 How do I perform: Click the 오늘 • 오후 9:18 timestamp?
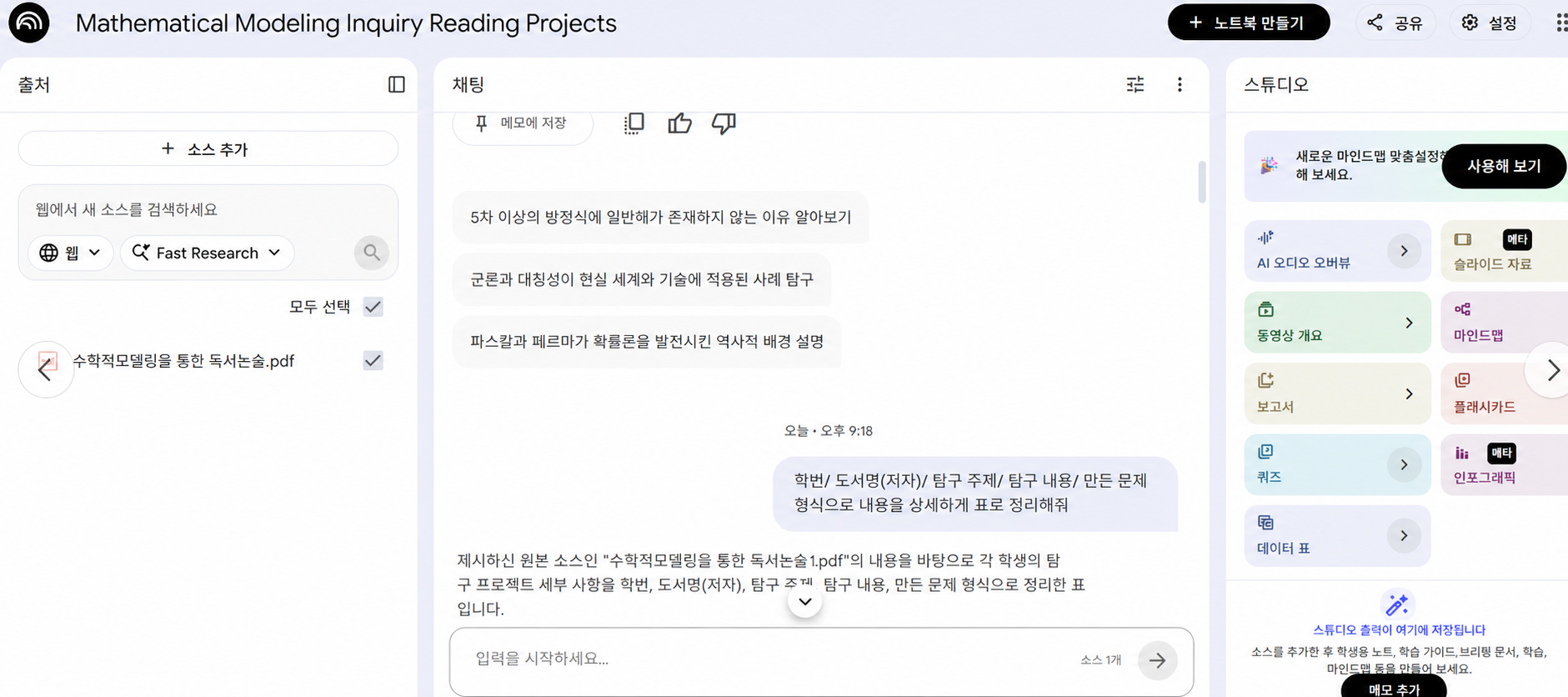[x=828, y=431]
